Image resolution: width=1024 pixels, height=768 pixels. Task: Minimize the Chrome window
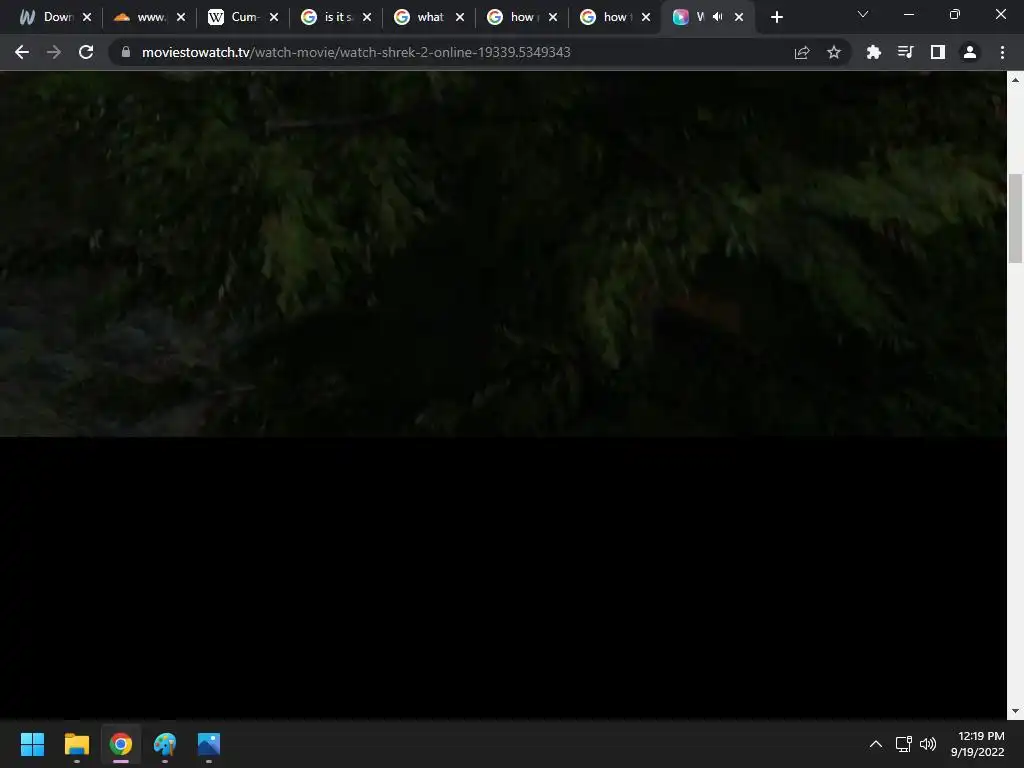point(908,14)
